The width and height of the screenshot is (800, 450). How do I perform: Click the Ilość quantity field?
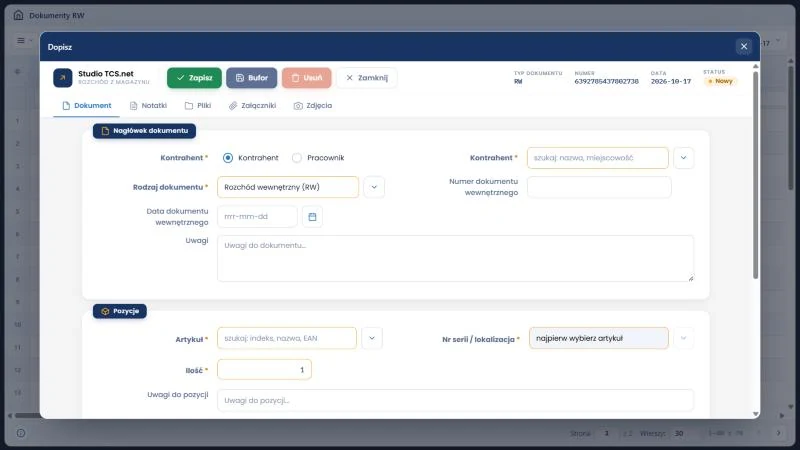pos(264,370)
